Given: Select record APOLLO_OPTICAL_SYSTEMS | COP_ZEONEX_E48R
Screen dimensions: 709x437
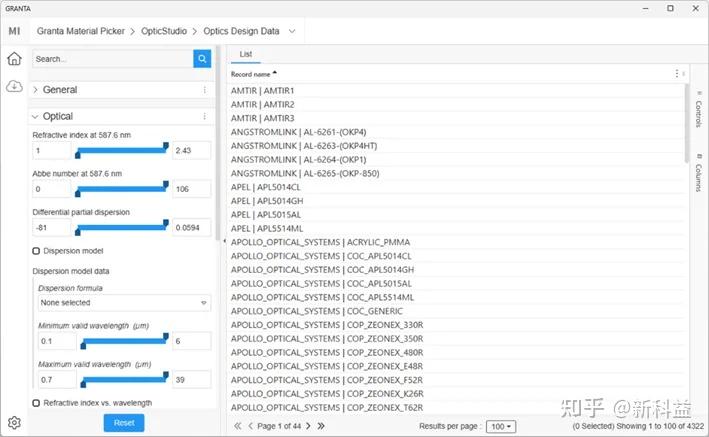Looking at the screenshot, I should point(327,366).
